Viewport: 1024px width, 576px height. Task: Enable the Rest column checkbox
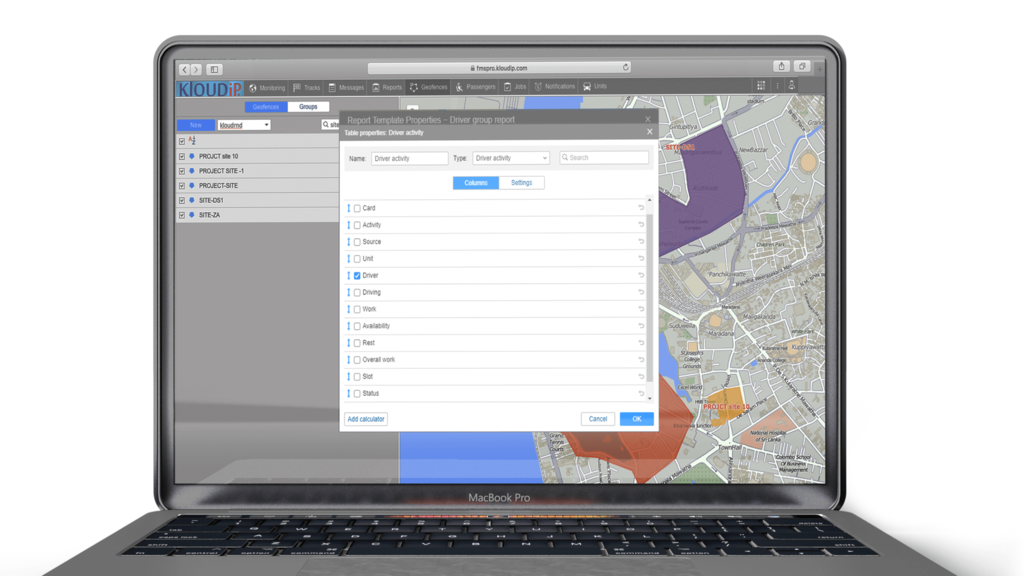pos(357,344)
